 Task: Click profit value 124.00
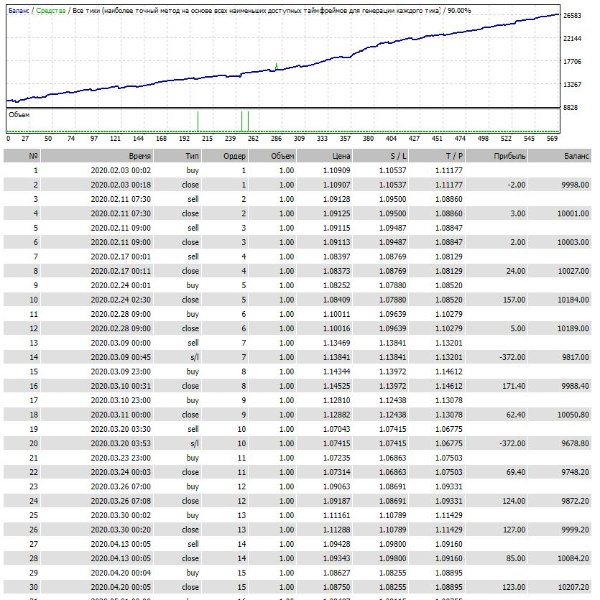(514, 501)
